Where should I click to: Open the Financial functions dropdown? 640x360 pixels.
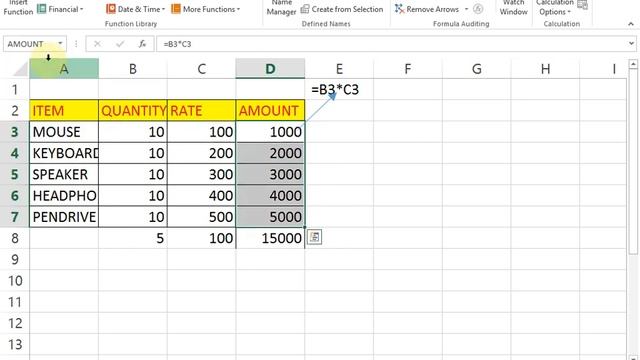pos(60,9)
